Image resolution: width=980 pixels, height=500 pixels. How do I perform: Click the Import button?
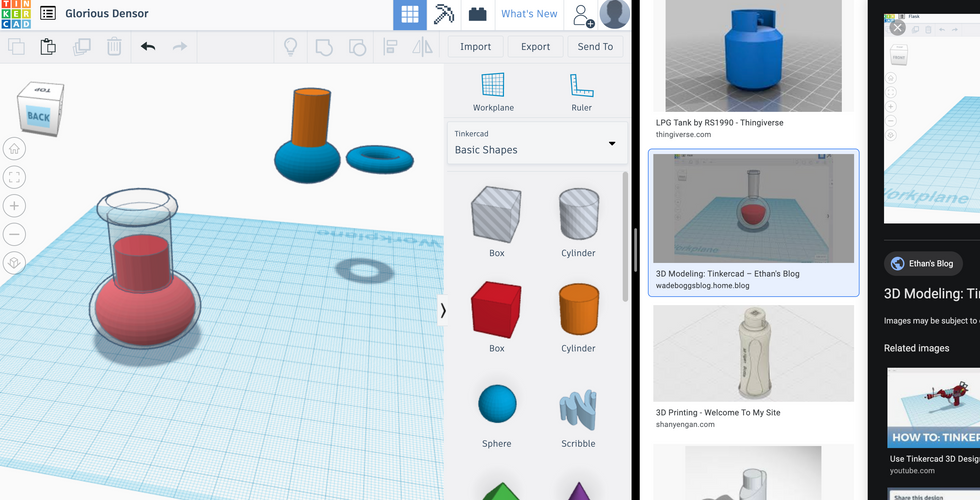tap(476, 47)
